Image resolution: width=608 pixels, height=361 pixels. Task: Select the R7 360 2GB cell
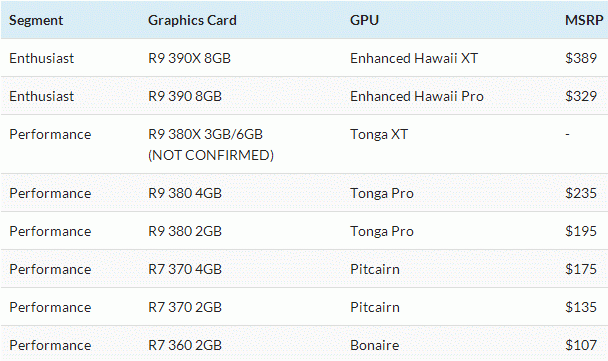(x=185, y=345)
